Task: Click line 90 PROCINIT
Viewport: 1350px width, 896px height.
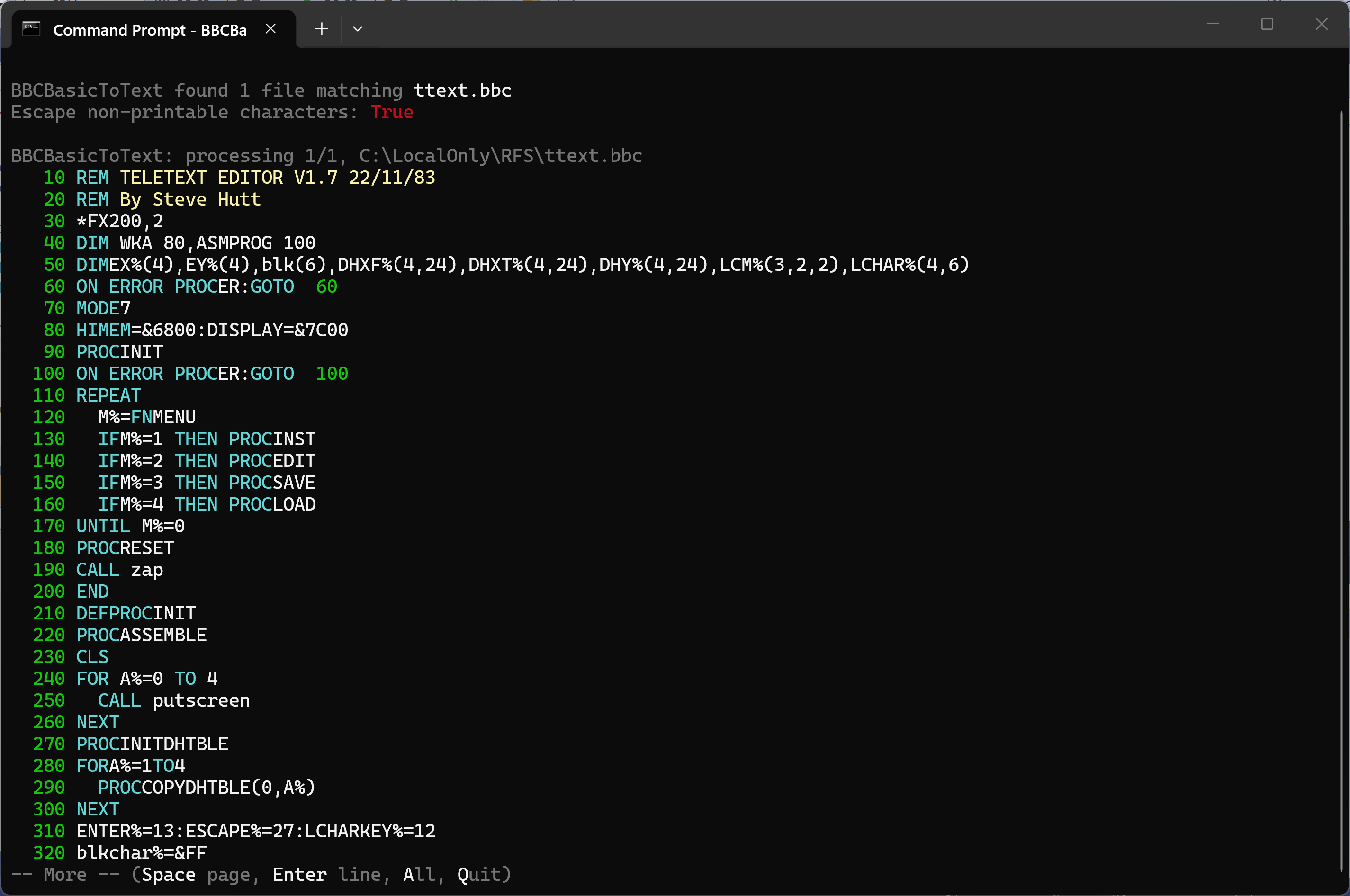Action: coord(103,351)
